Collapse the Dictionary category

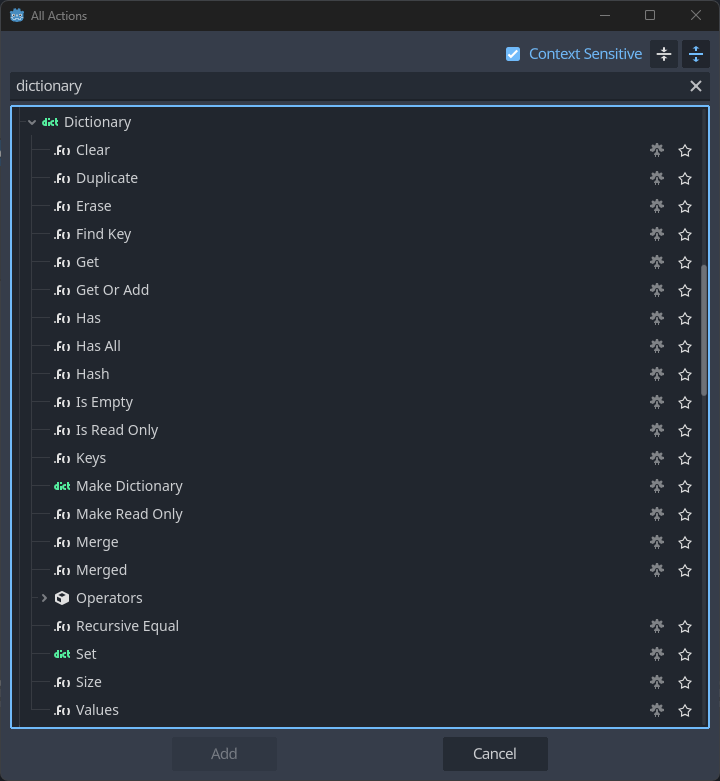[x=32, y=122]
